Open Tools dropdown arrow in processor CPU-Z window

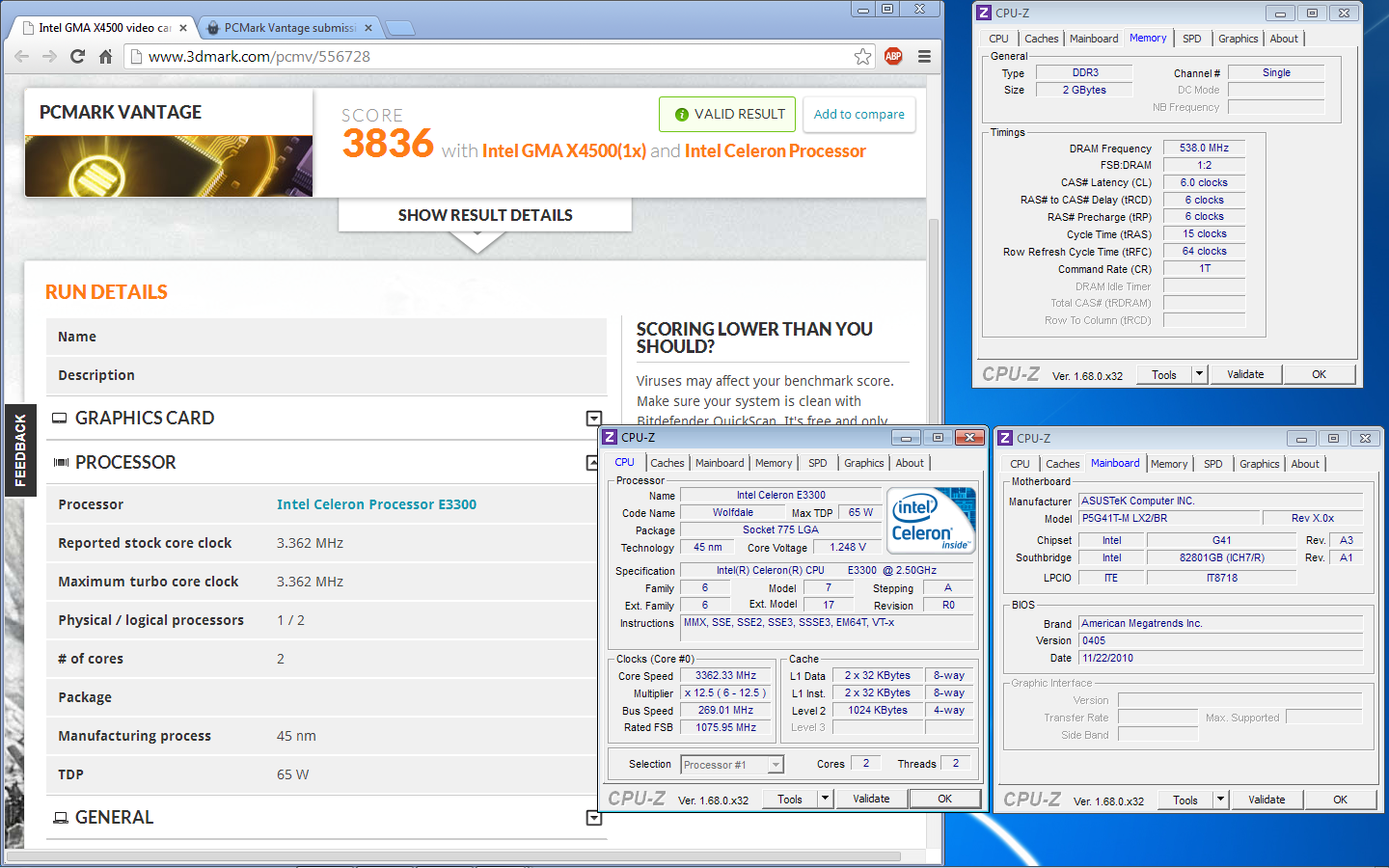click(826, 800)
